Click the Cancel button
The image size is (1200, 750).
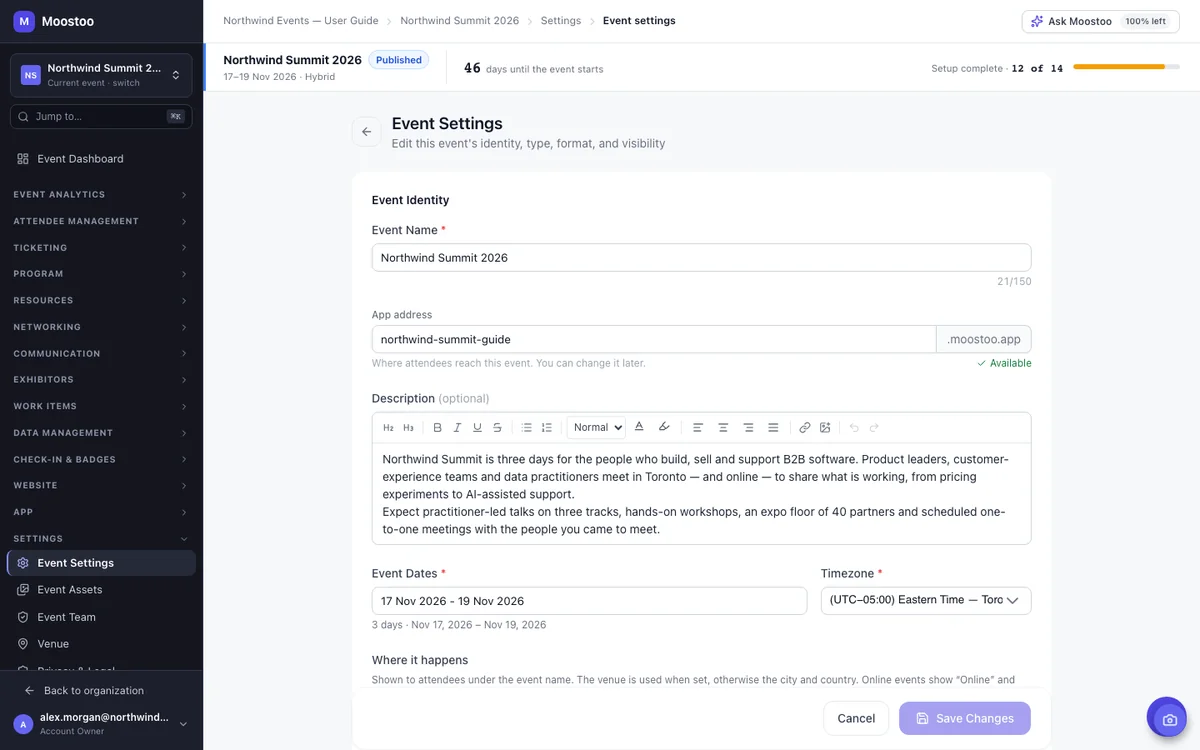[856, 718]
